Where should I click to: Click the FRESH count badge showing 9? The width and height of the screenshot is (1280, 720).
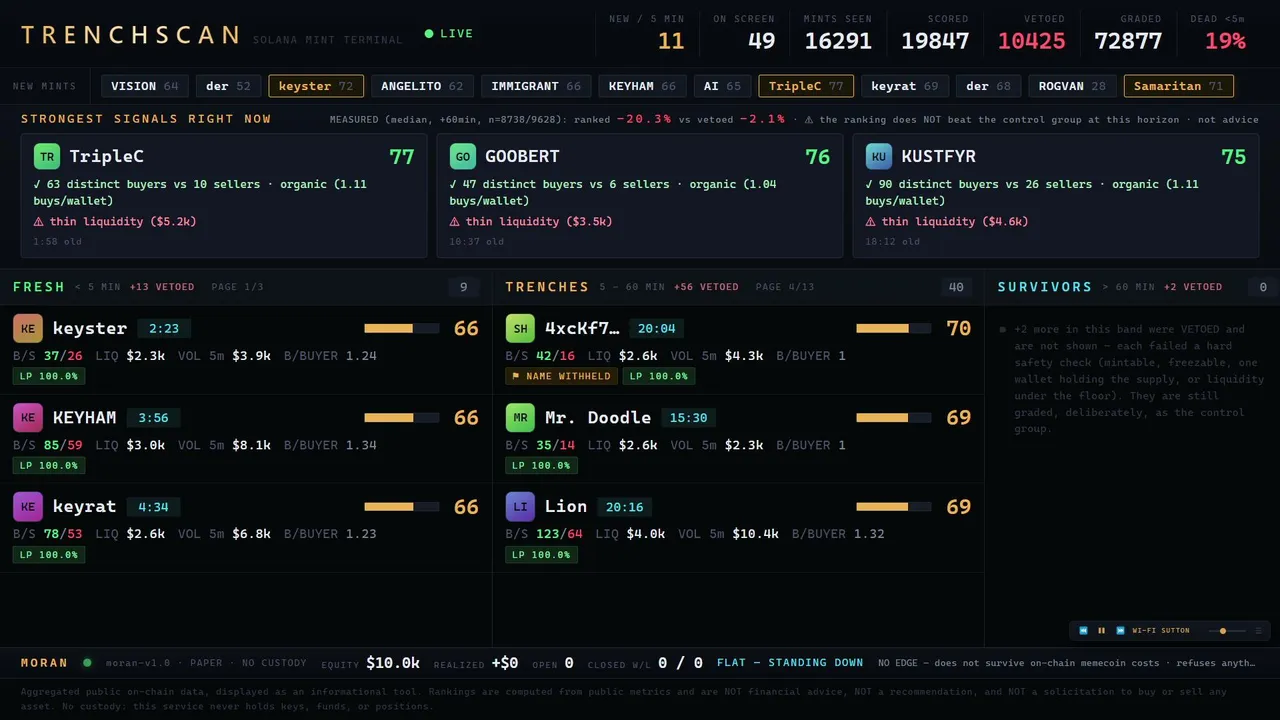(x=463, y=287)
